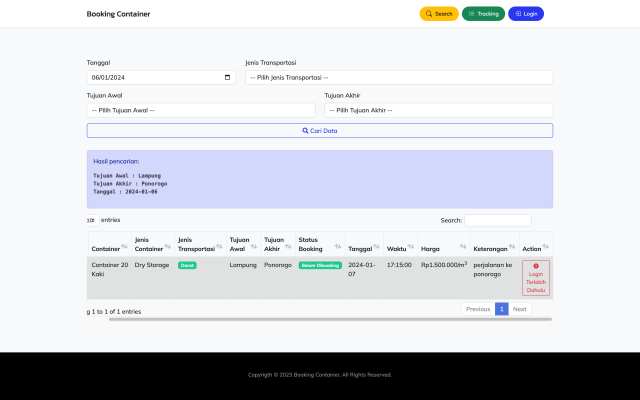This screenshot has height=400, width=640.
Task: Click the table Search input field
Action: pos(497,220)
